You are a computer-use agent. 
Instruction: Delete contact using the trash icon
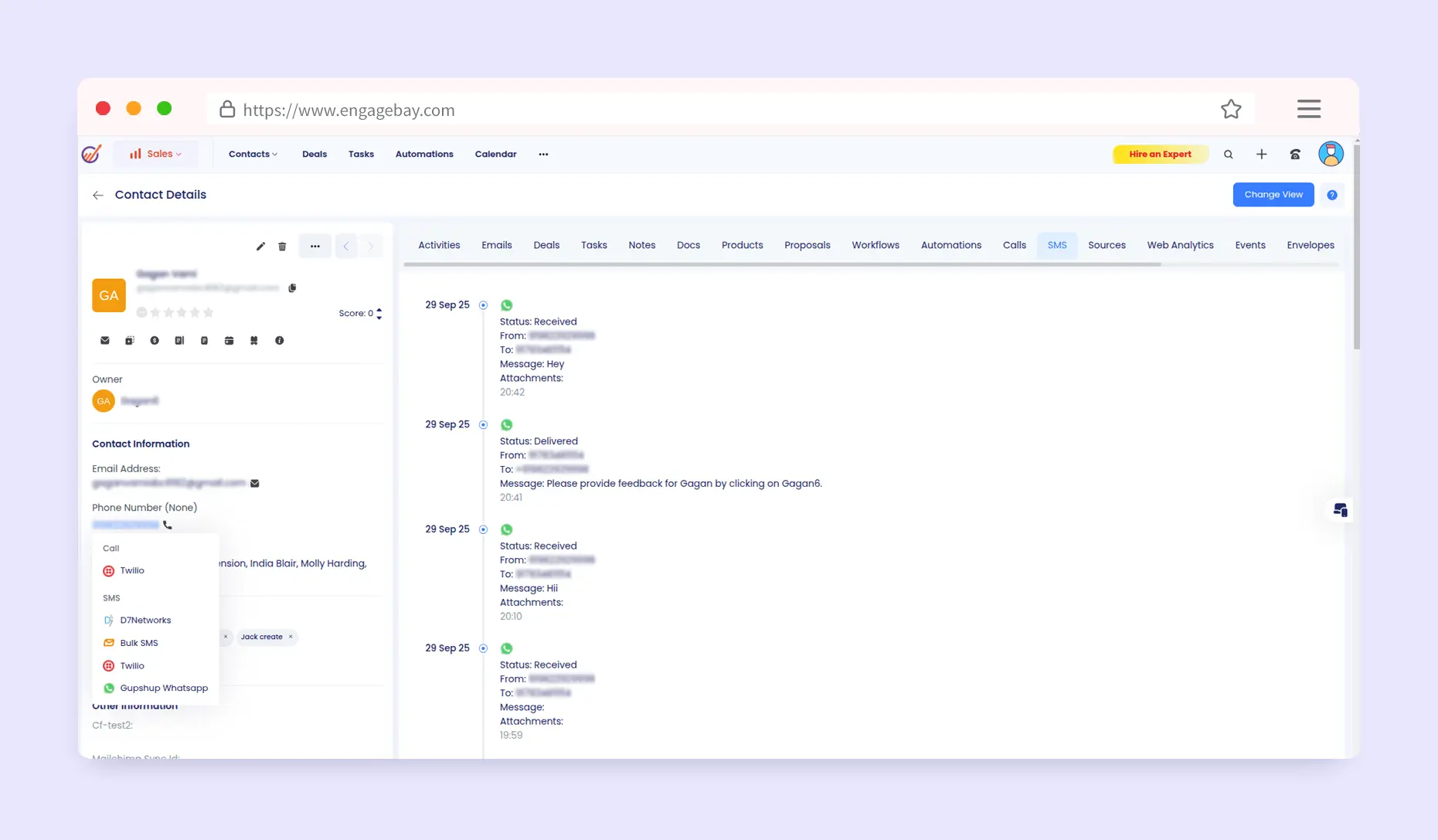tap(282, 247)
